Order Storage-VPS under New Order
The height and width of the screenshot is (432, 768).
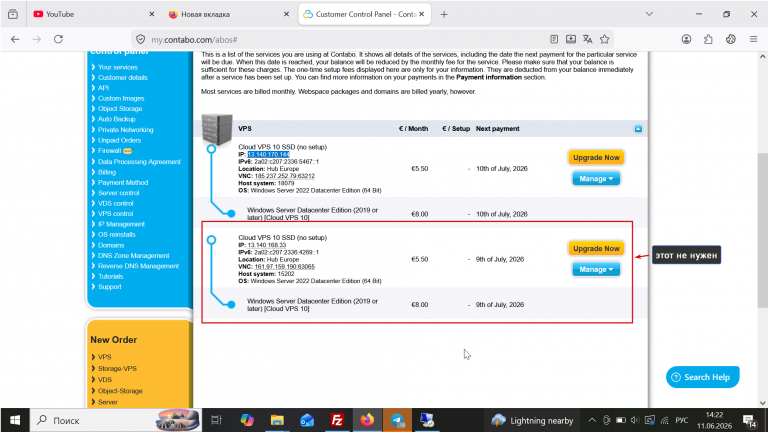pyautogui.click(x=117, y=368)
